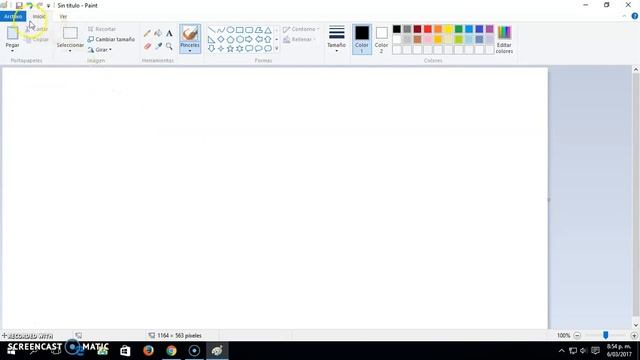Screen dimensions: 640x360
Task: Pick the Right arrow shape
Action: click(249, 39)
